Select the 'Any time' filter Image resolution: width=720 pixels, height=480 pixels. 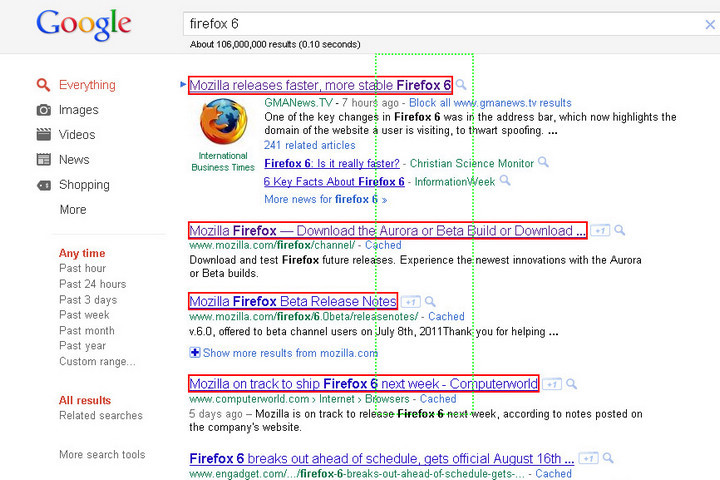pos(82,254)
